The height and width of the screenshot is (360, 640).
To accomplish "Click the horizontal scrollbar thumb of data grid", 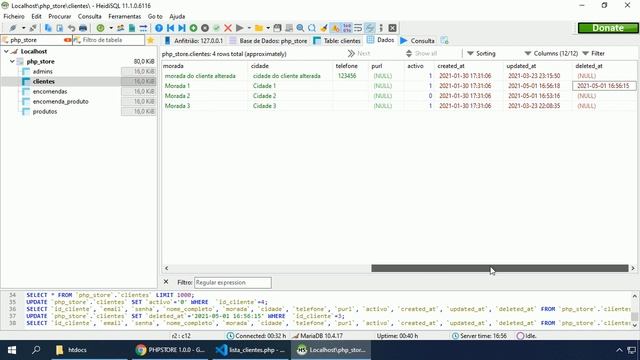I will pyautogui.click(x=500, y=268).
